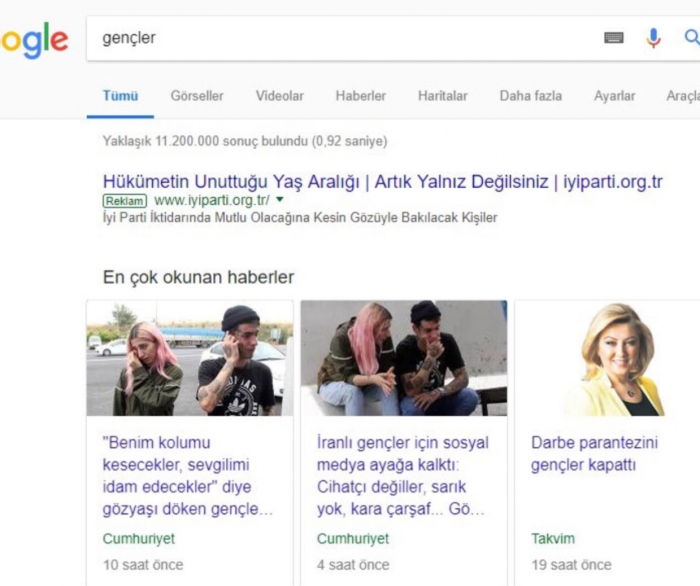The image size is (700, 586).
Task: Expand the ad URL dropdown arrow
Action: pyautogui.click(x=280, y=200)
